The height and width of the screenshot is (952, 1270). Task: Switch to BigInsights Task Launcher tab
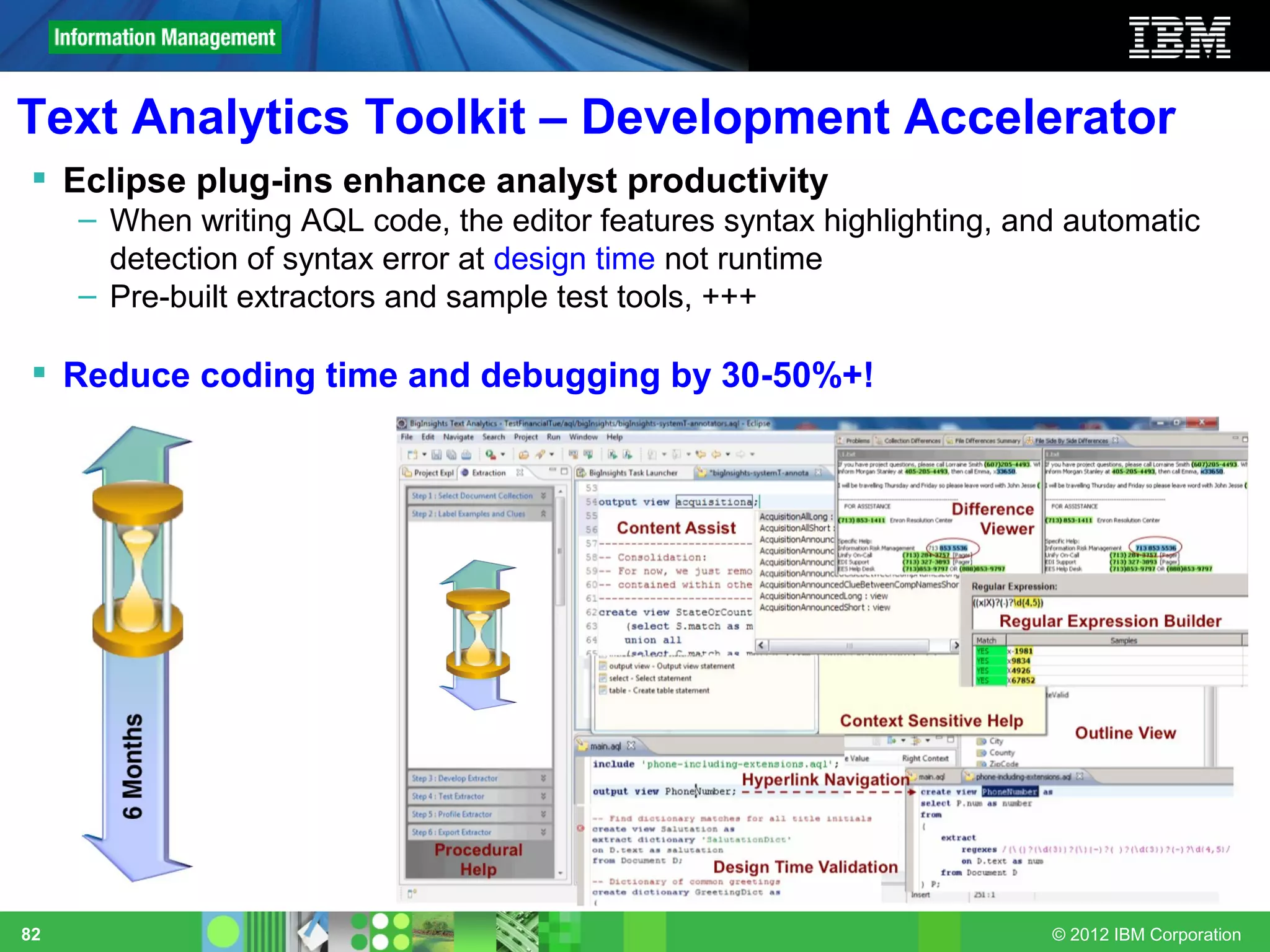click(633, 473)
